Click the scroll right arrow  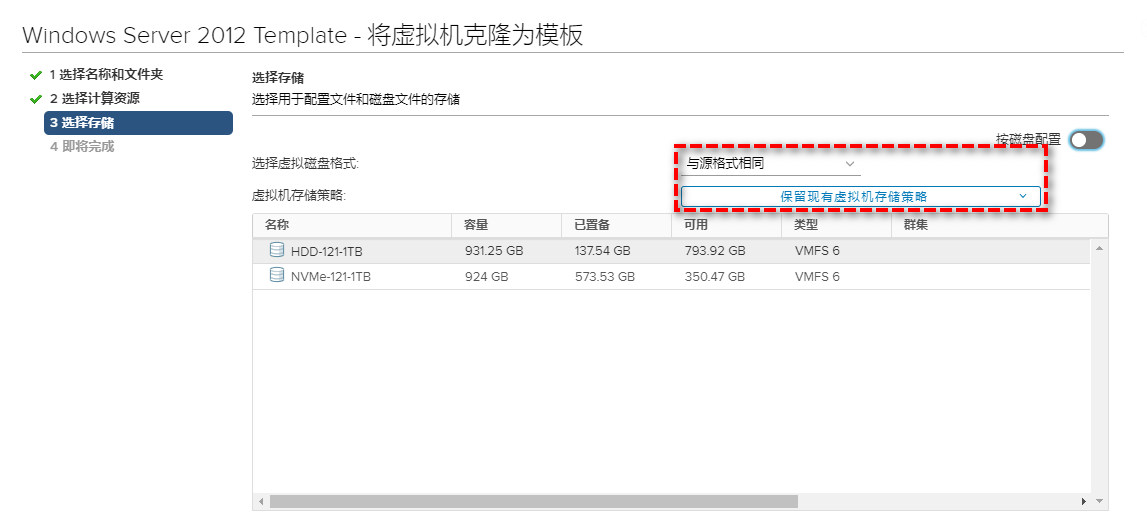pyautogui.click(x=1083, y=501)
